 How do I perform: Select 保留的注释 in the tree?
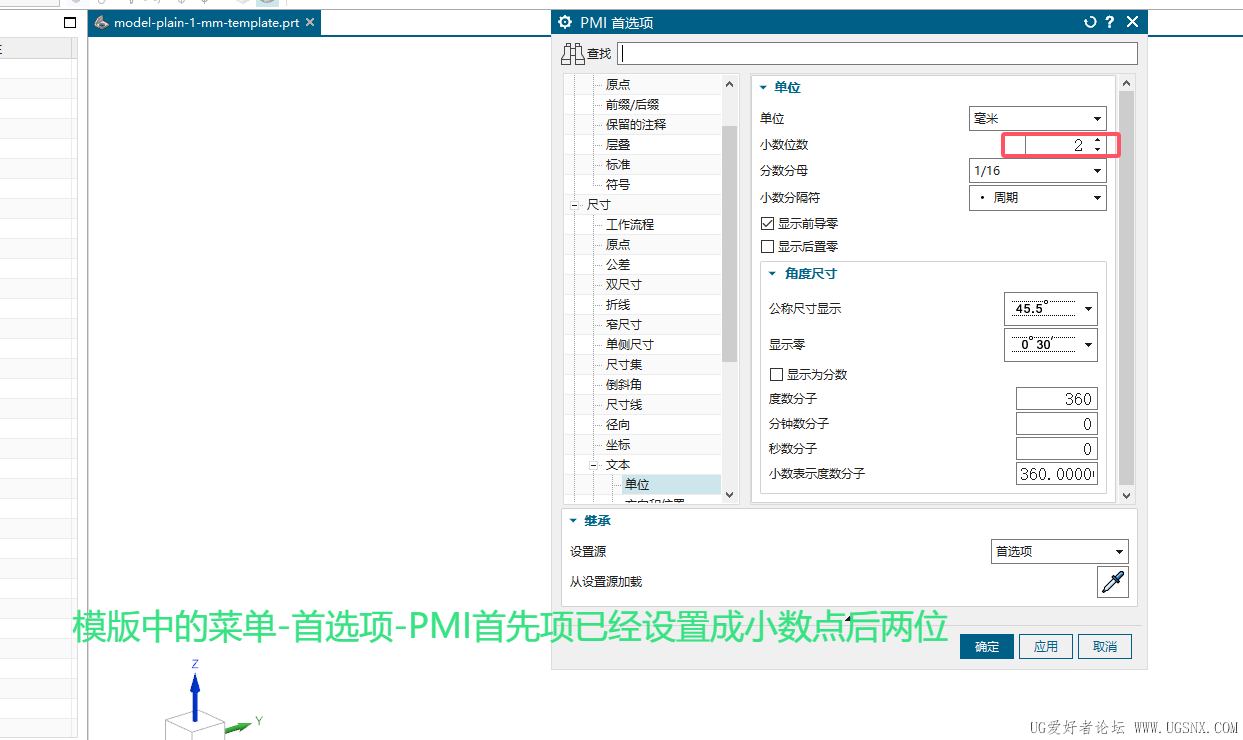[x=636, y=125]
